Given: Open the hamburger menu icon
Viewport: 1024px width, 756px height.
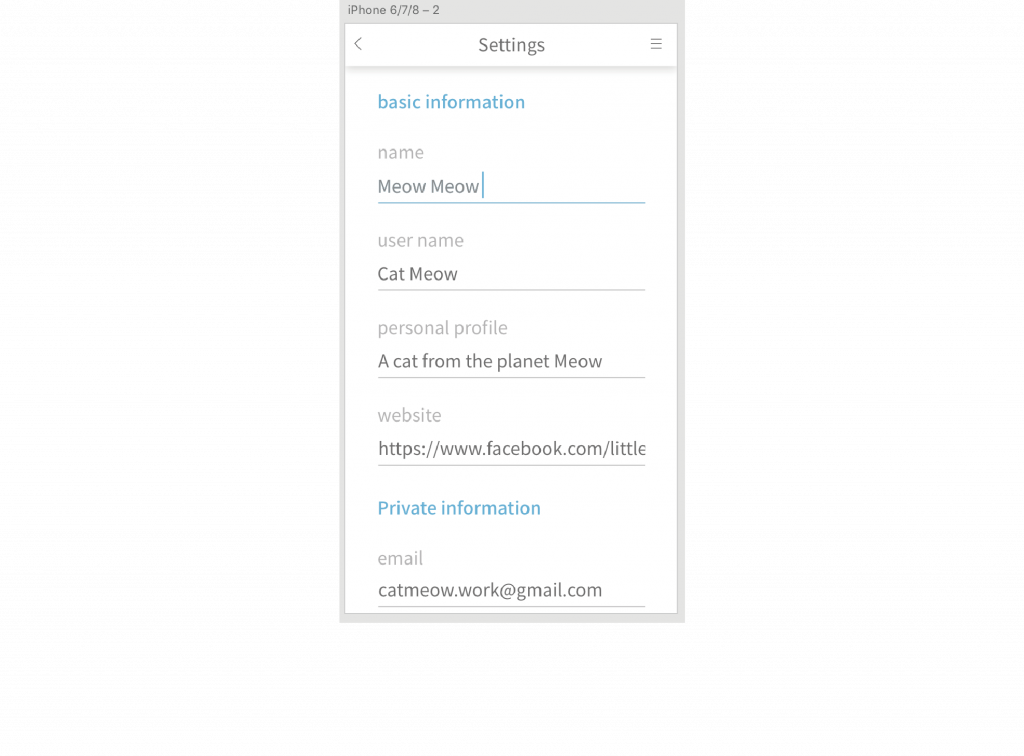Looking at the screenshot, I should tap(656, 44).
